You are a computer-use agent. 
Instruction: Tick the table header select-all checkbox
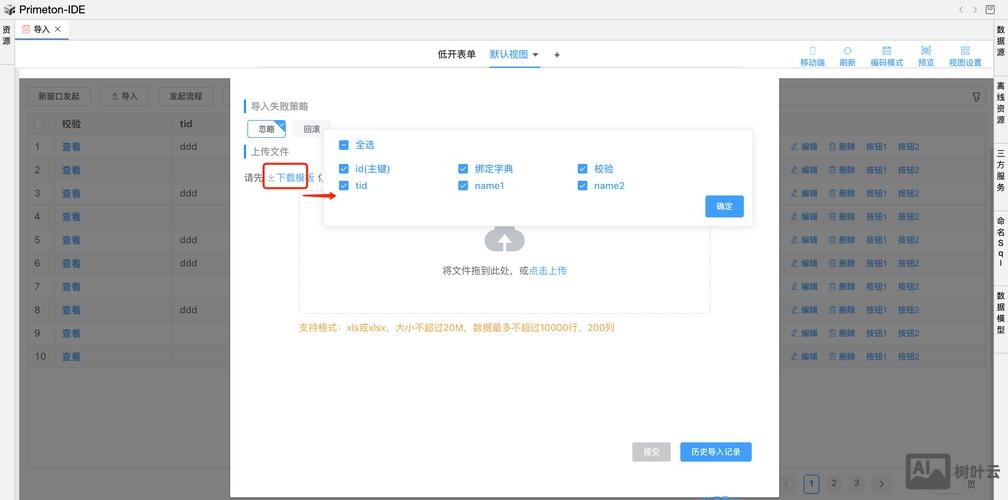point(39,123)
